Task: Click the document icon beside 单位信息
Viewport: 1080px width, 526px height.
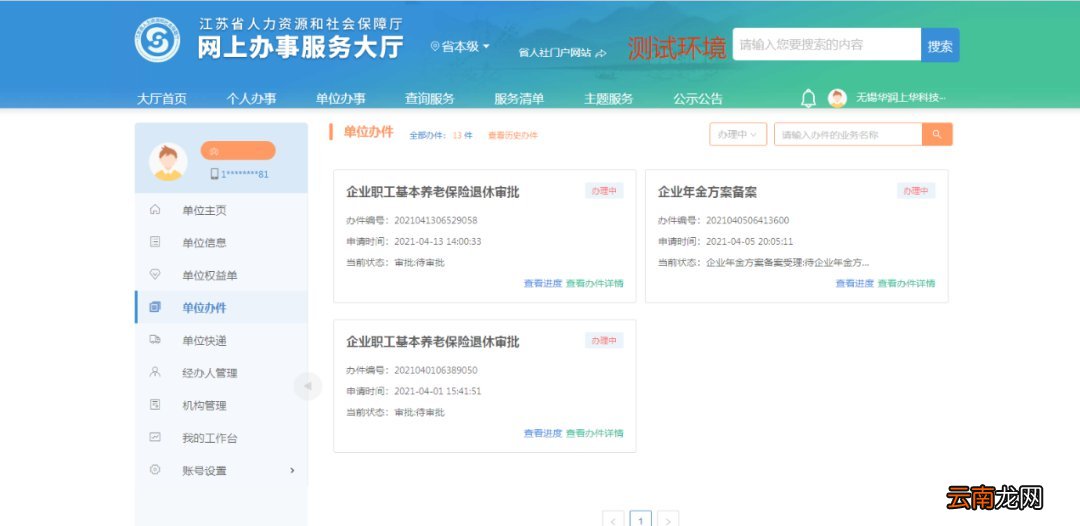Action: pos(155,242)
